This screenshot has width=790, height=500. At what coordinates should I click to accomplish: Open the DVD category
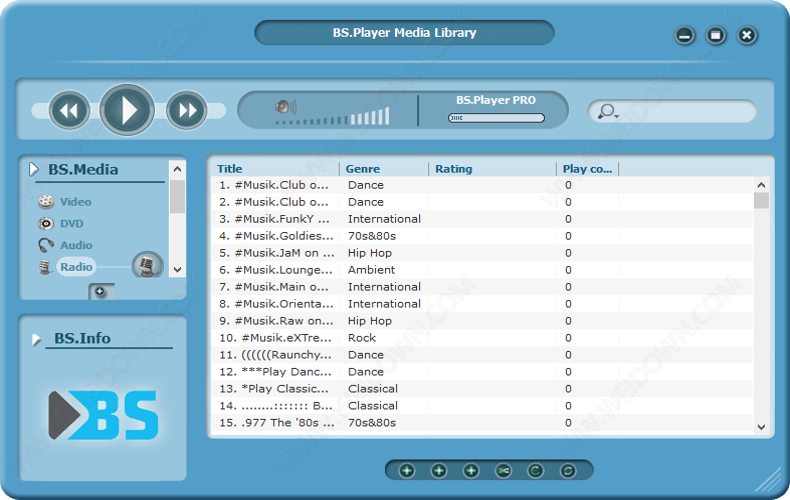(x=72, y=224)
